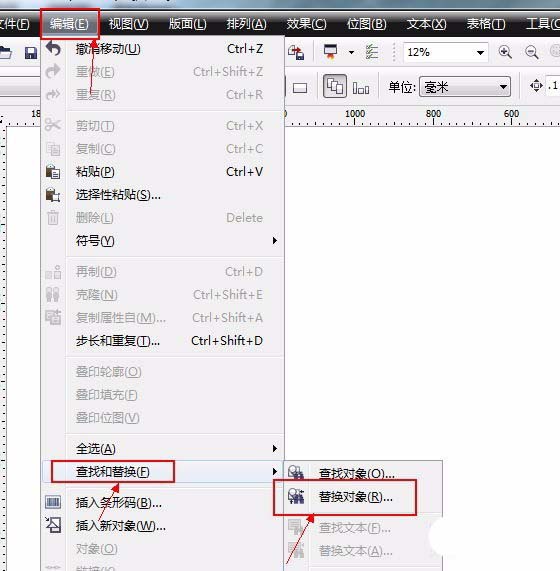Image resolution: width=560 pixels, height=571 pixels.
Task: Click the application launcher icon in toolbar
Action: click(x=330, y=52)
